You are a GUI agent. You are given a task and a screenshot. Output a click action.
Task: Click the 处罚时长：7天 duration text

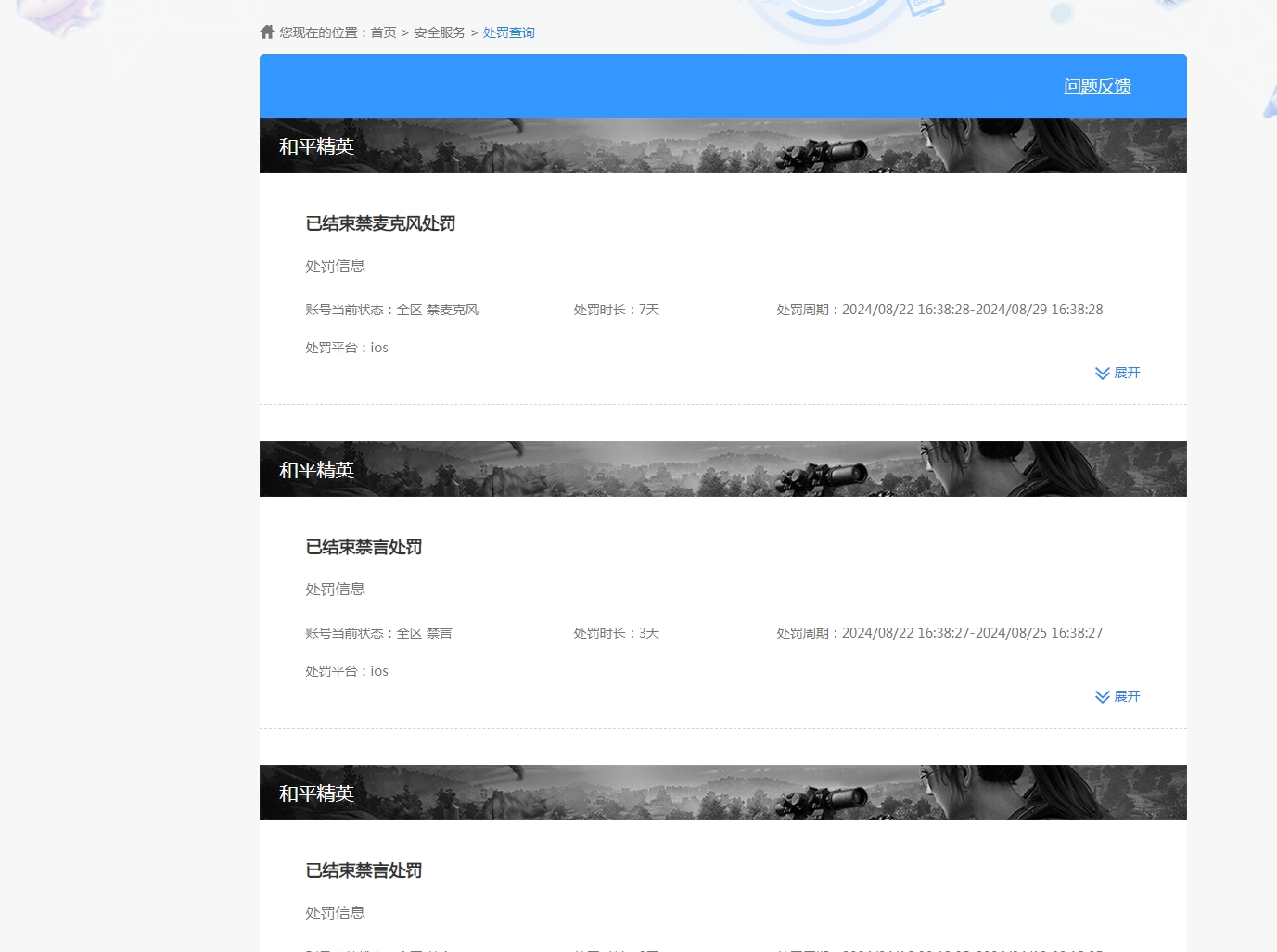coord(616,309)
